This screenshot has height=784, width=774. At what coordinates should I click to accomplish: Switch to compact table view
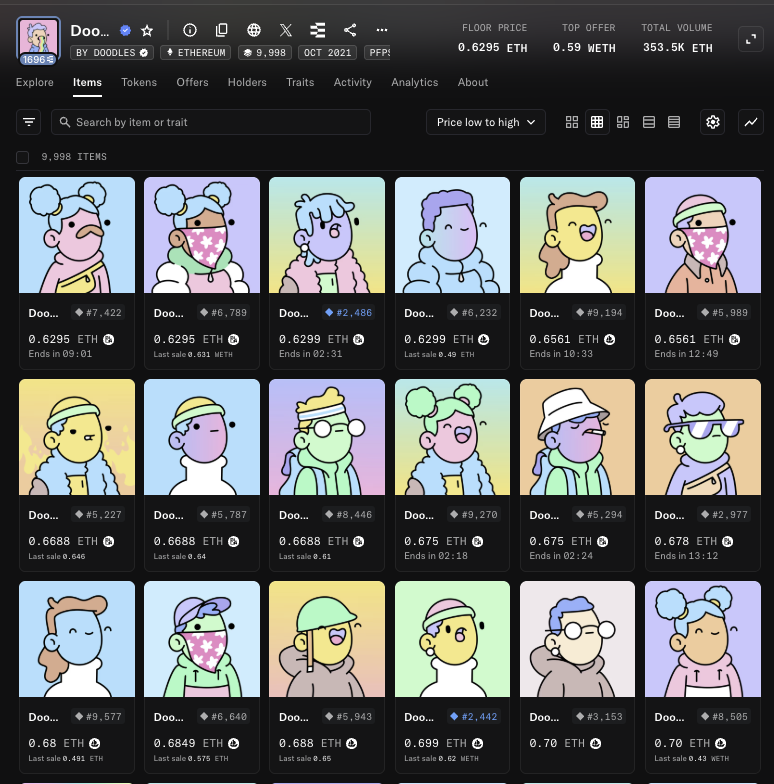click(674, 122)
